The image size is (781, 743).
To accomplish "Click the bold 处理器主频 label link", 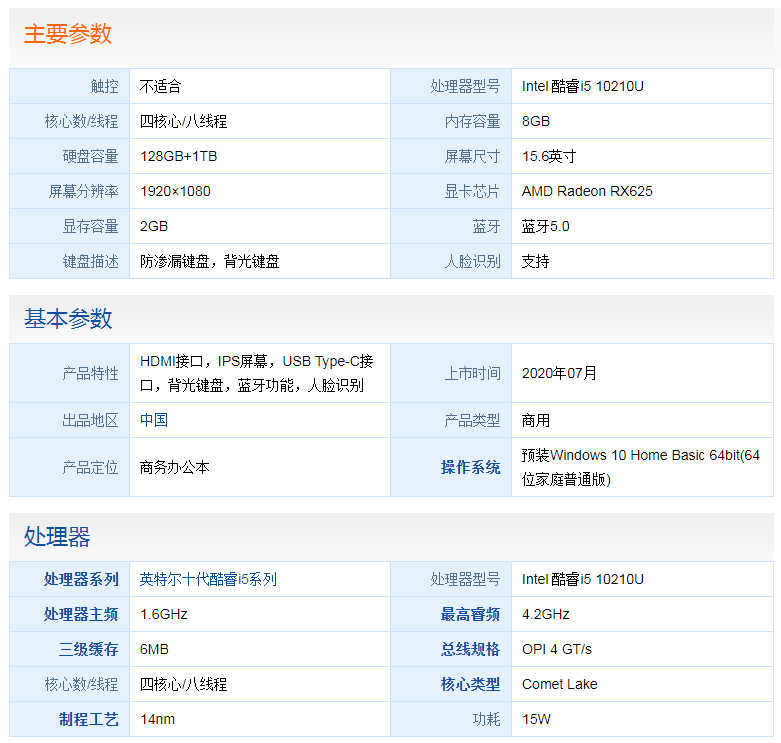I will (x=81, y=614).
